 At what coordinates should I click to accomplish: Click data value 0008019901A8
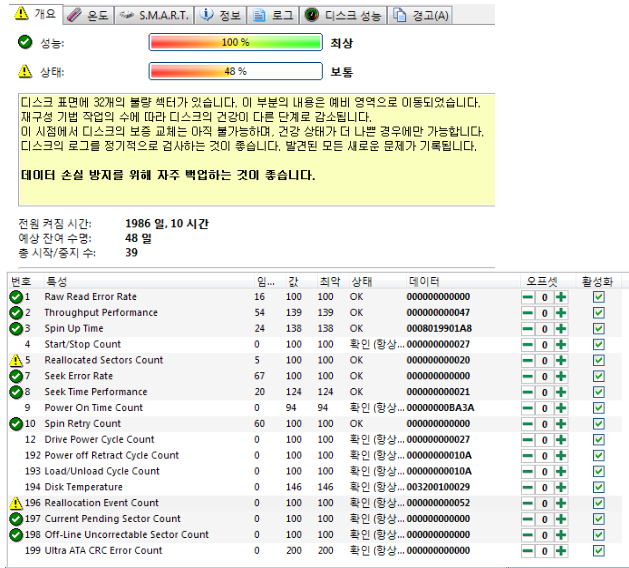439,329
